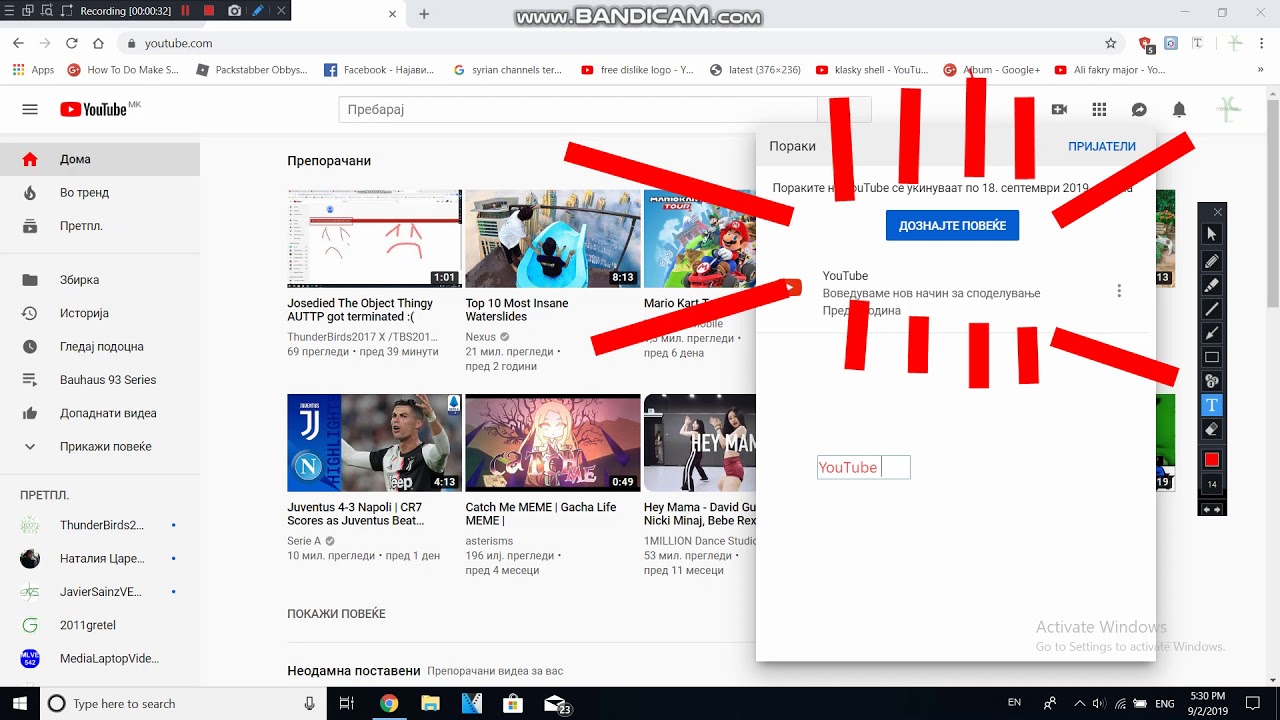Screen dimensions: 1280x720
Task: Open File Explorer from the taskbar
Action: [430, 704]
